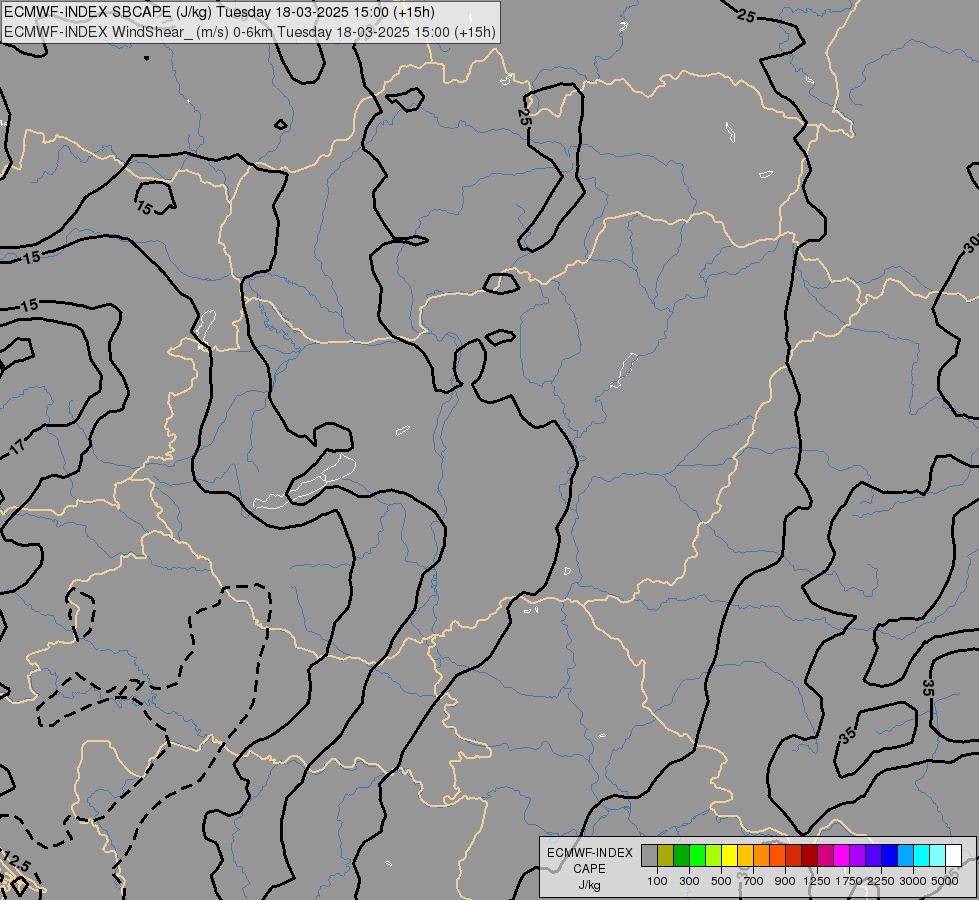Screen dimensions: 979x900
Task: Select the olive swatch in the CAPE legend
Action: click(x=666, y=855)
